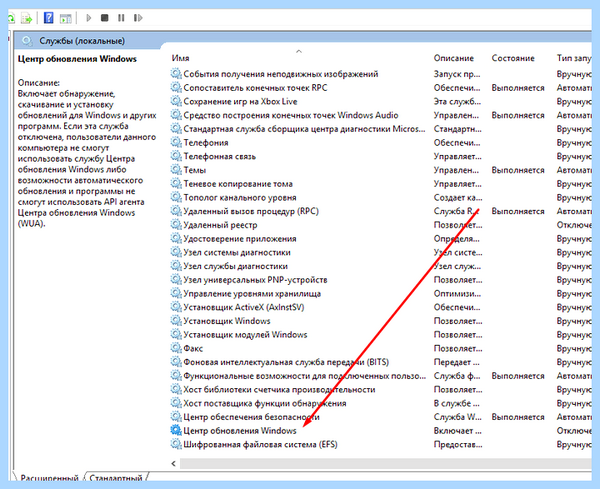Image resolution: width=600 pixels, height=489 pixels.
Task: Select Стандартная служба сборщика центра диагностики
Action: coord(304,129)
